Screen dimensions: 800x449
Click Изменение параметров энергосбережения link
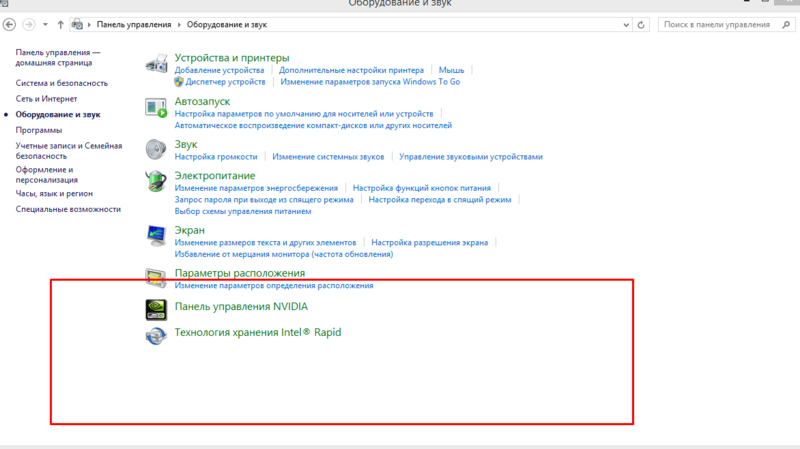(x=256, y=188)
